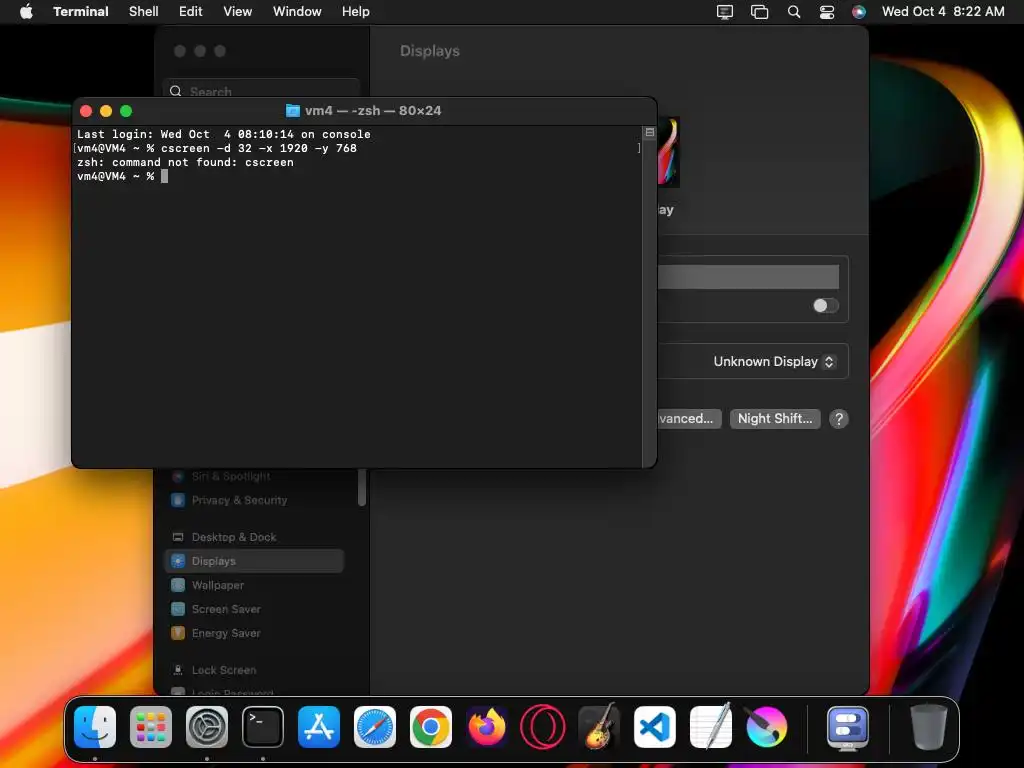Launch Opera browser from the Dock
Screen dimensions: 1024x768
(543, 727)
